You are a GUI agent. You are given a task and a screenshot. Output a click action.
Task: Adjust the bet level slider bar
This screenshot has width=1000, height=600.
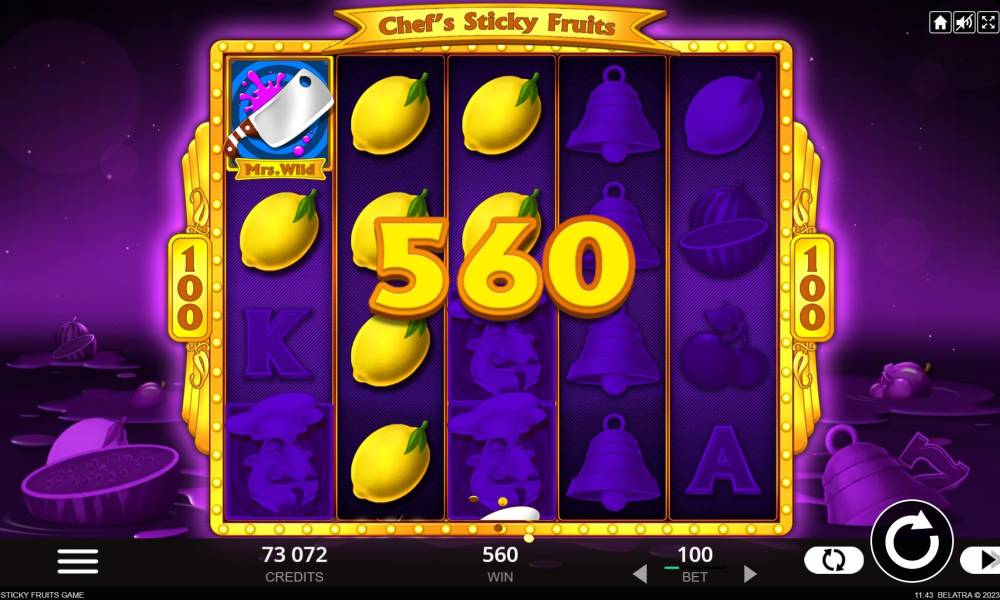click(694, 567)
